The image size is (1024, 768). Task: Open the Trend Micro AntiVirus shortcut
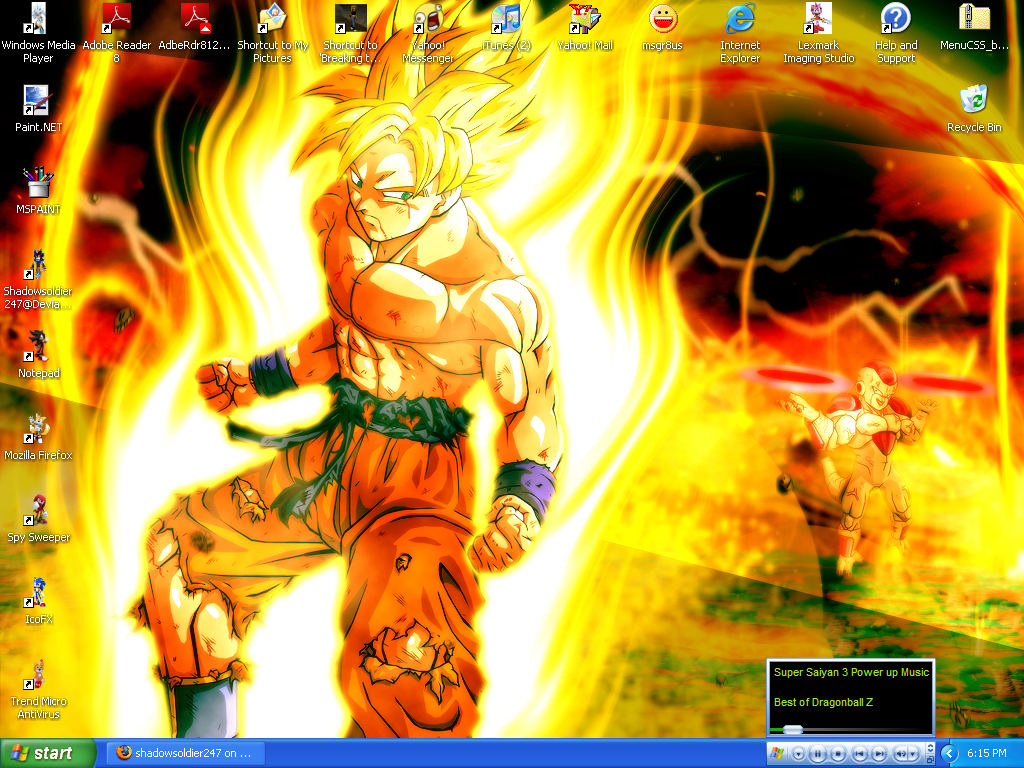(39, 690)
